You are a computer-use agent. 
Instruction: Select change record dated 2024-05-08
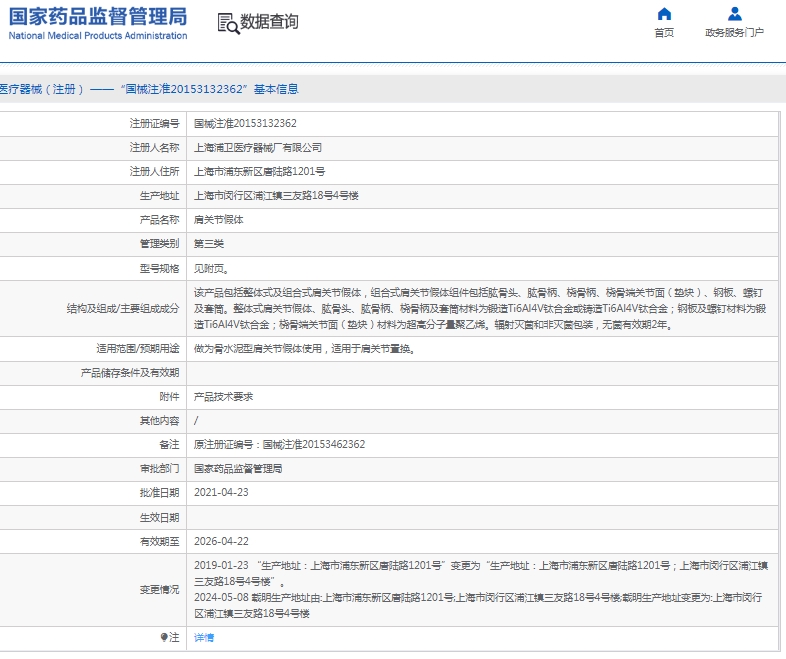[478, 605]
